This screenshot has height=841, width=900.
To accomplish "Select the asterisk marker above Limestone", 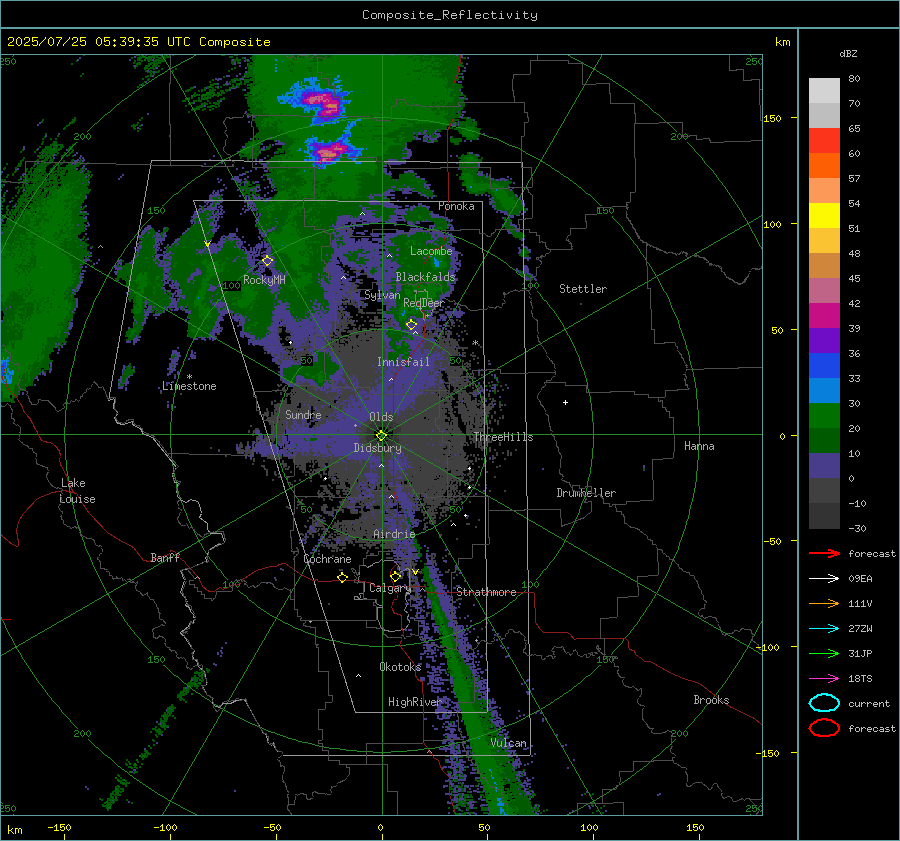I will 189,377.
